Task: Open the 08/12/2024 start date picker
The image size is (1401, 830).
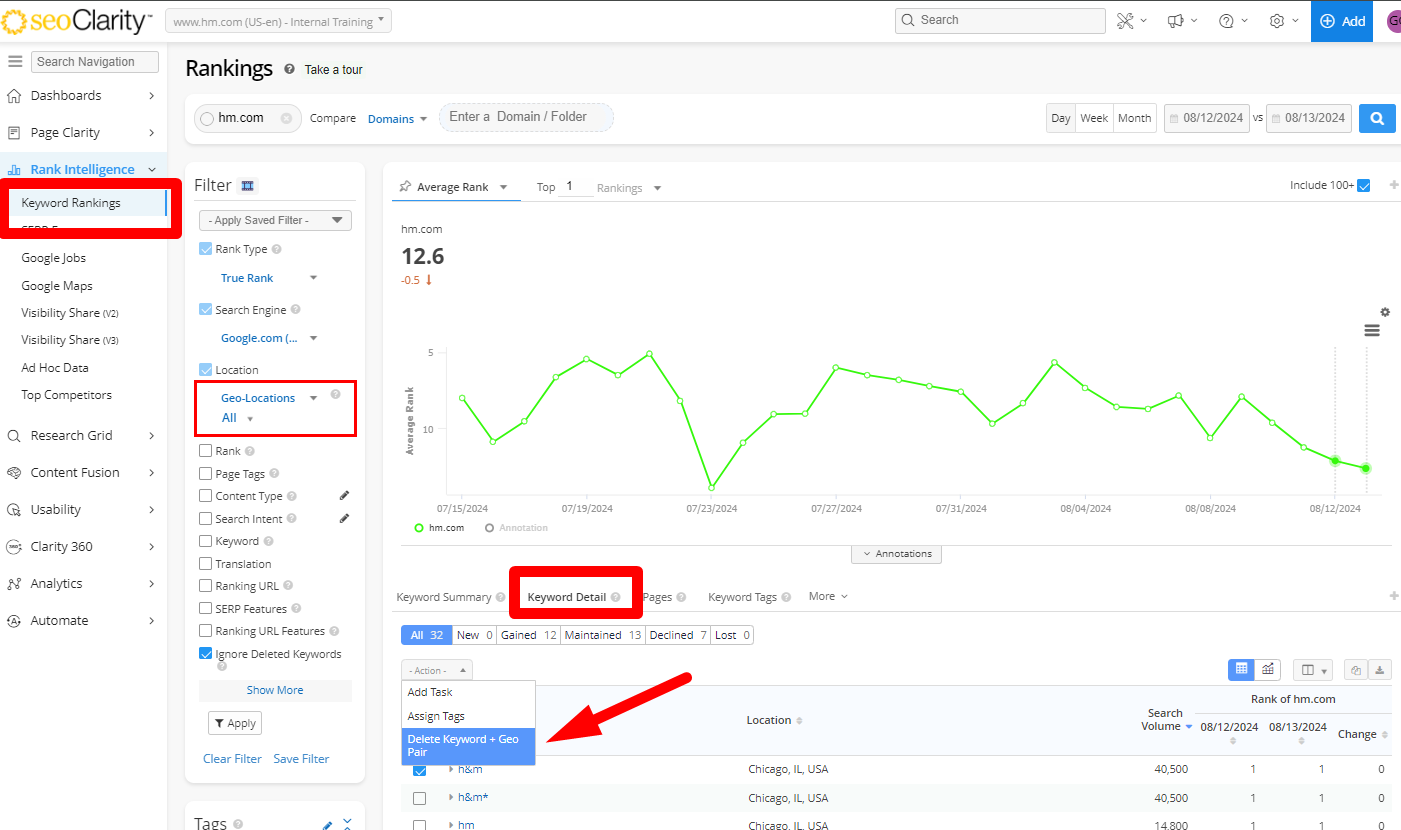Action: click(x=1207, y=118)
